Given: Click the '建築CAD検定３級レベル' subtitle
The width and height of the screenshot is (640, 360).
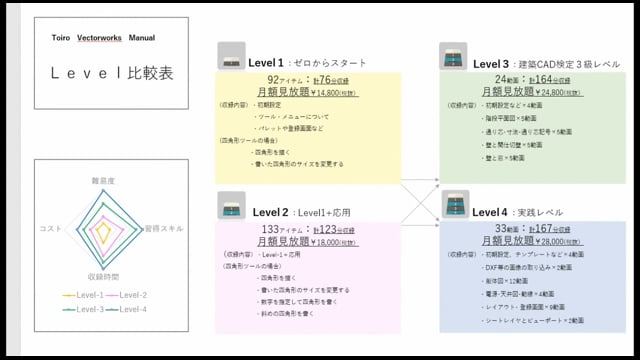Looking at the screenshot, I should [569, 64].
